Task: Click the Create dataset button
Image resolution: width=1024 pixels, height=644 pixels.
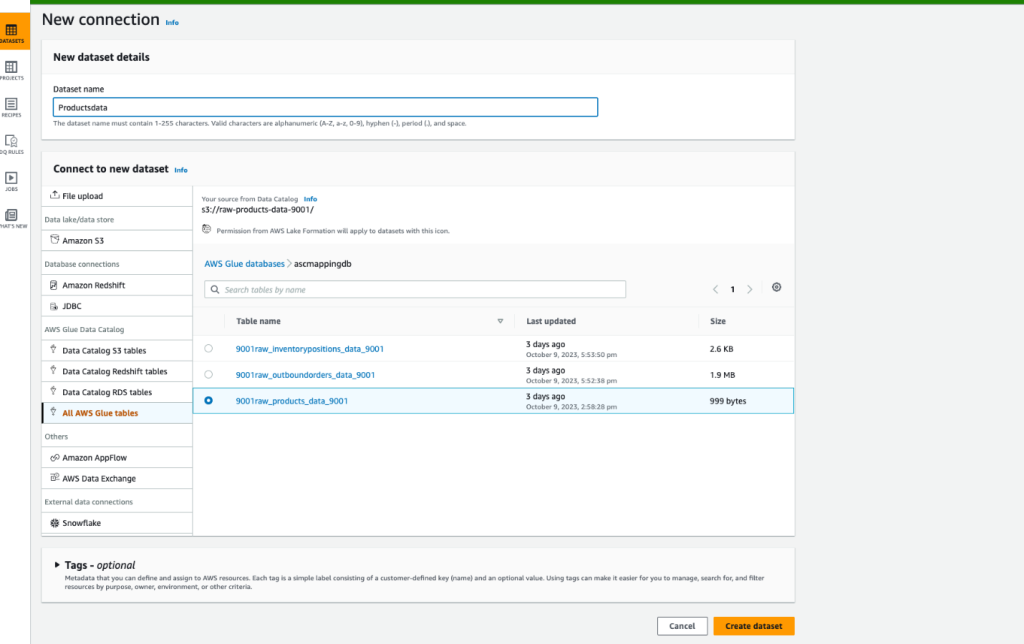Action: tap(753, 625)
